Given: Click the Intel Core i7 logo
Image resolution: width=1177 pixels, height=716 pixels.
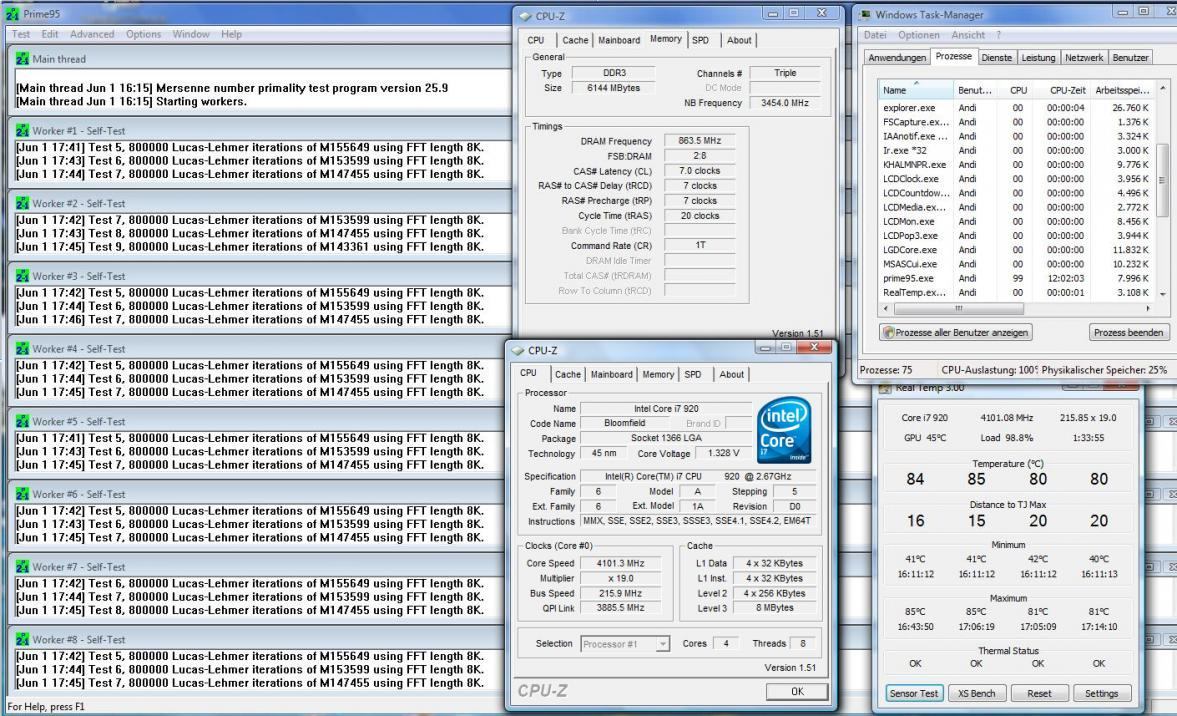Looking at the screenshot, I should [784, 430].
